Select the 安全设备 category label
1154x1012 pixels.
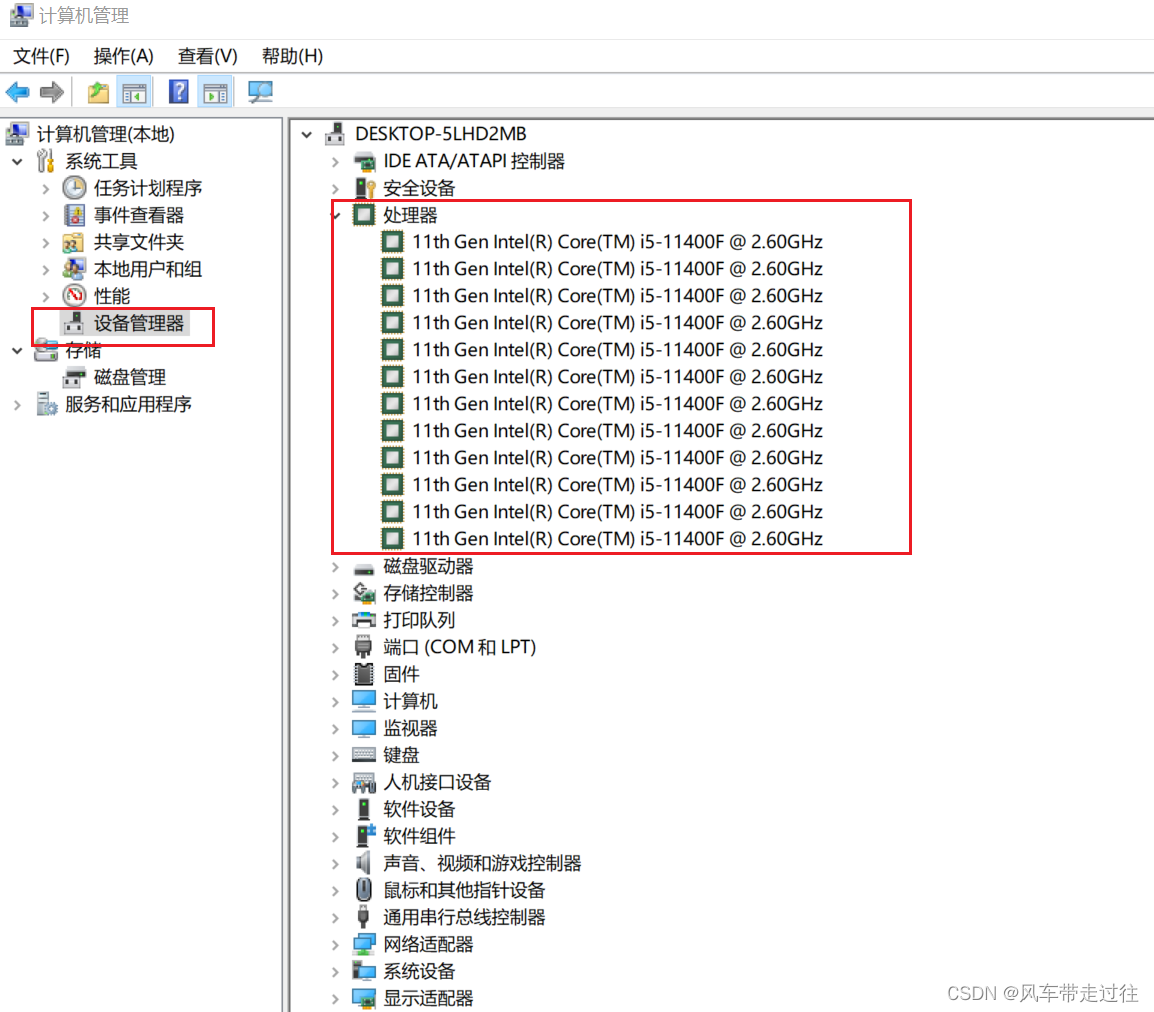420,188
